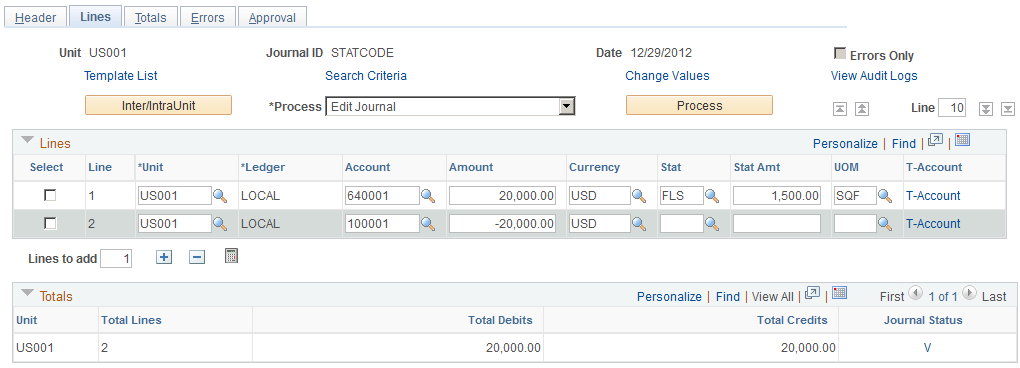Enable the Errors Only checkbox
The height and width of the screenshot is (368, 1020).
click(840, 53)
